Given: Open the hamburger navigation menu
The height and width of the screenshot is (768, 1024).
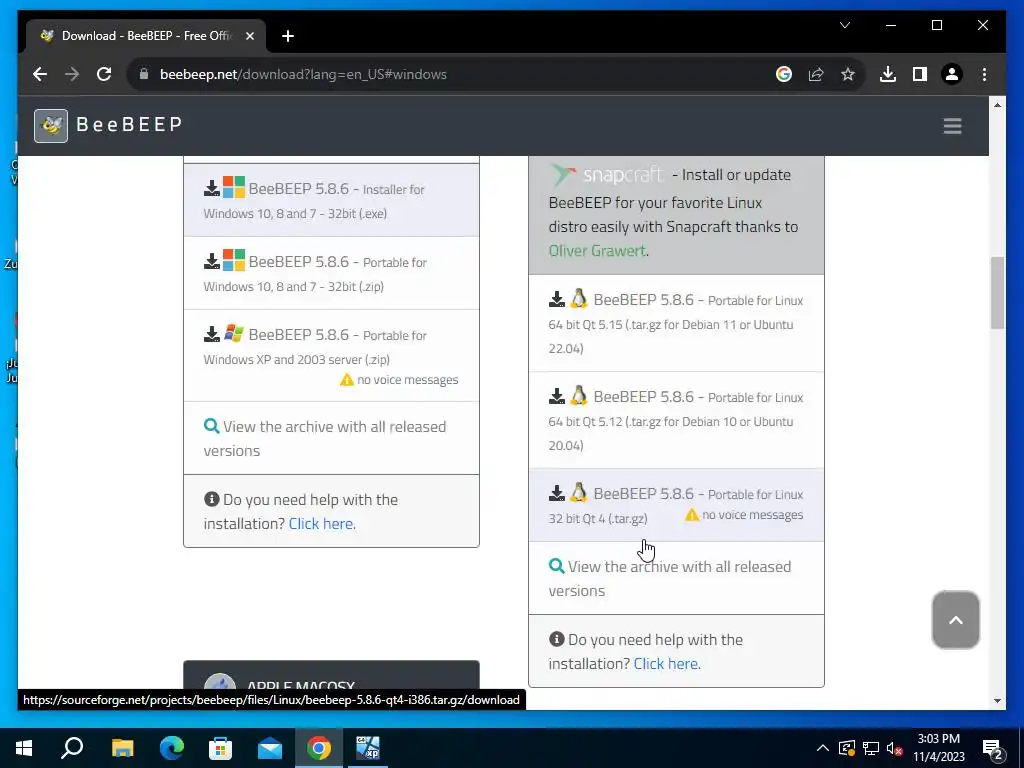Looking at the screenshot, I should [952, 125].
